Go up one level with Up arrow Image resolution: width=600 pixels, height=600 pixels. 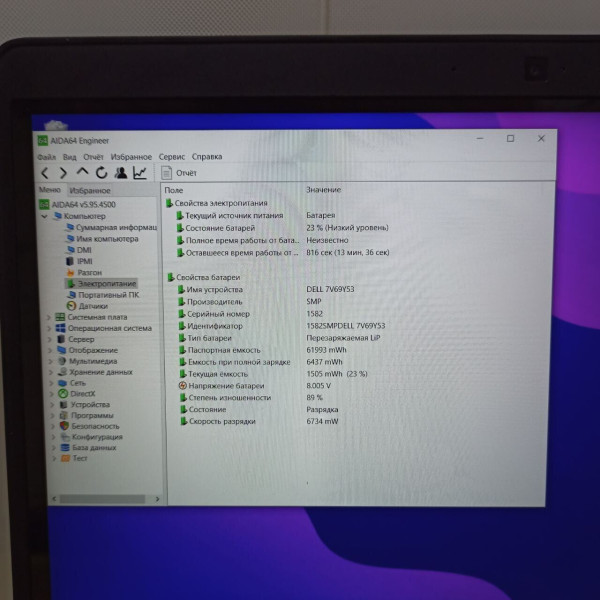[82, 172]
